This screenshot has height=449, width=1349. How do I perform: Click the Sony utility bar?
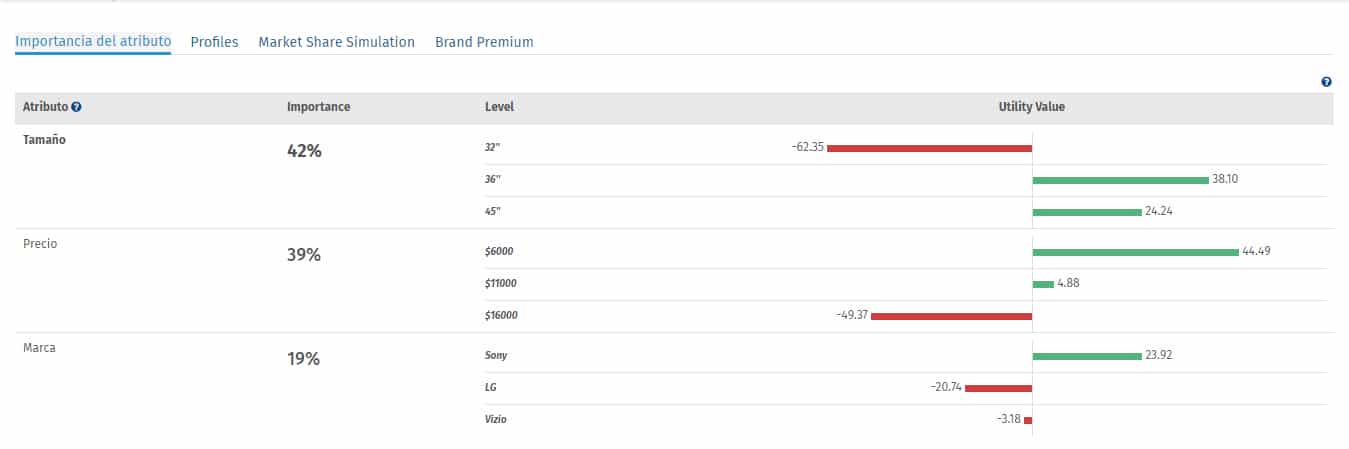pyautogui.click(x=1087, y=356)
